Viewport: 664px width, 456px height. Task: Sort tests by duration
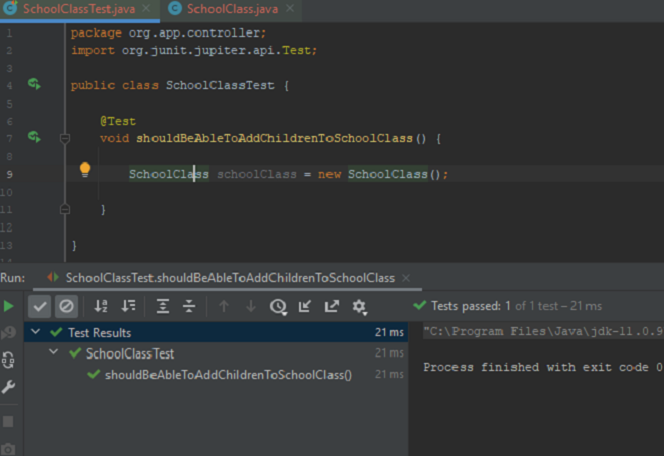tap(128, 306)
